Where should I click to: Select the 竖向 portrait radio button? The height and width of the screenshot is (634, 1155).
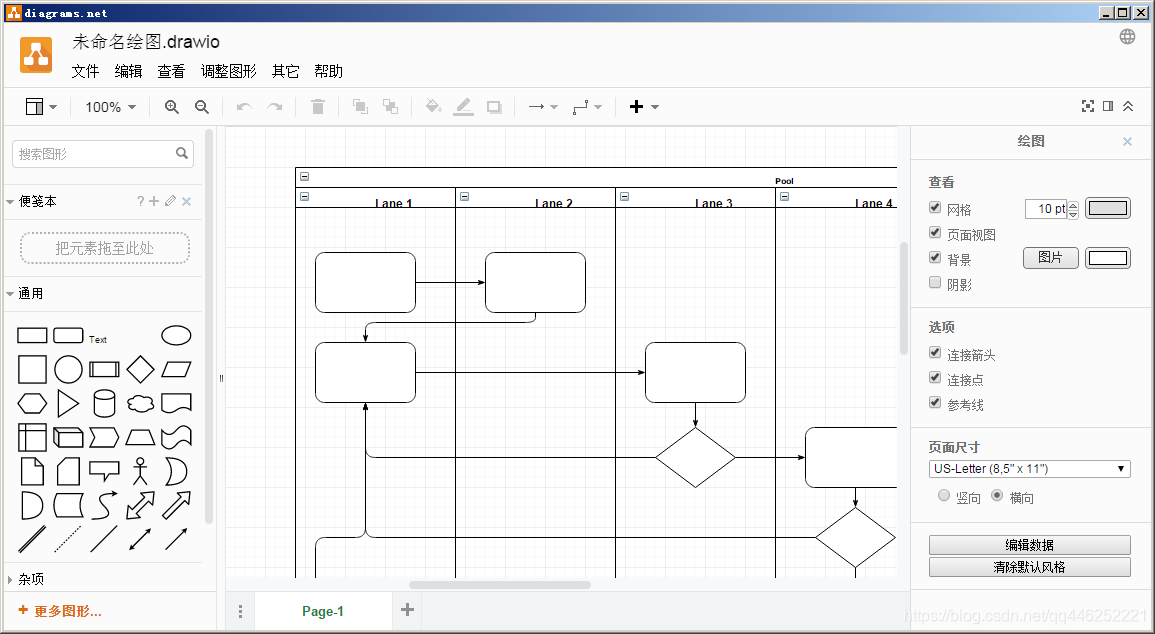(944, 496)
